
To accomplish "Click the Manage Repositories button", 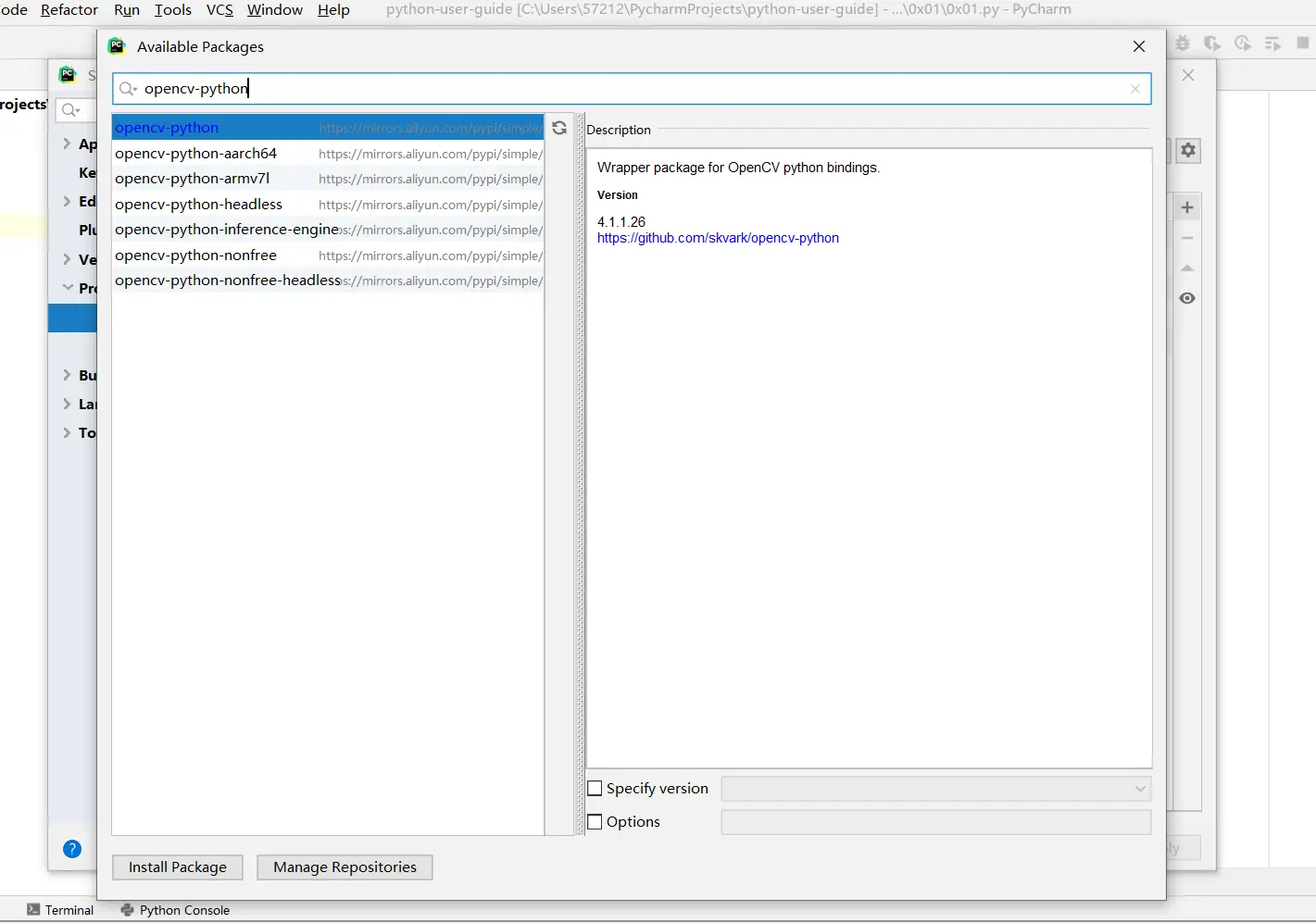I will click(x=345, y=867).
